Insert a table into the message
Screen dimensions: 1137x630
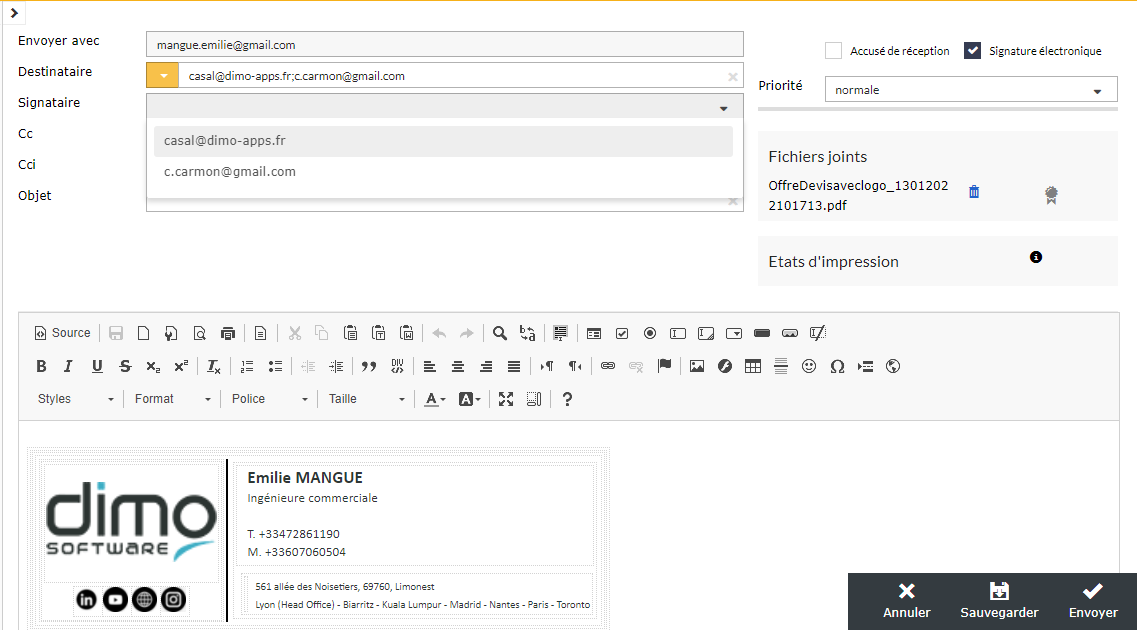(753, 367)
